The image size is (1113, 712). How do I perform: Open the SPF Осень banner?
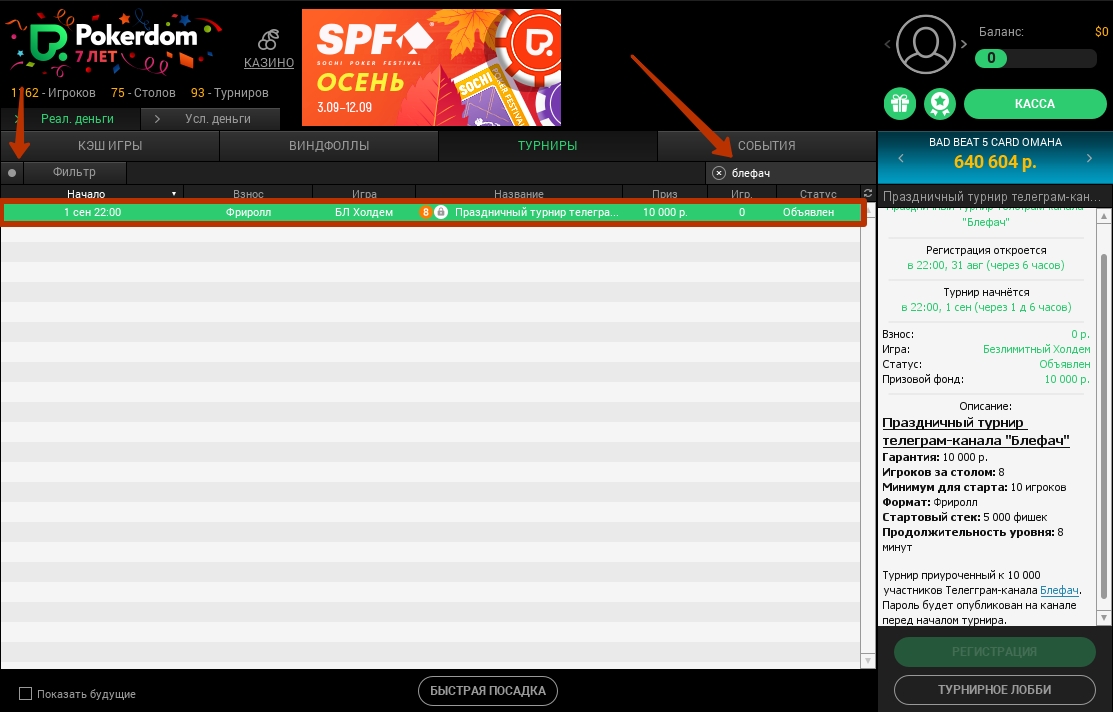(432, 67)
